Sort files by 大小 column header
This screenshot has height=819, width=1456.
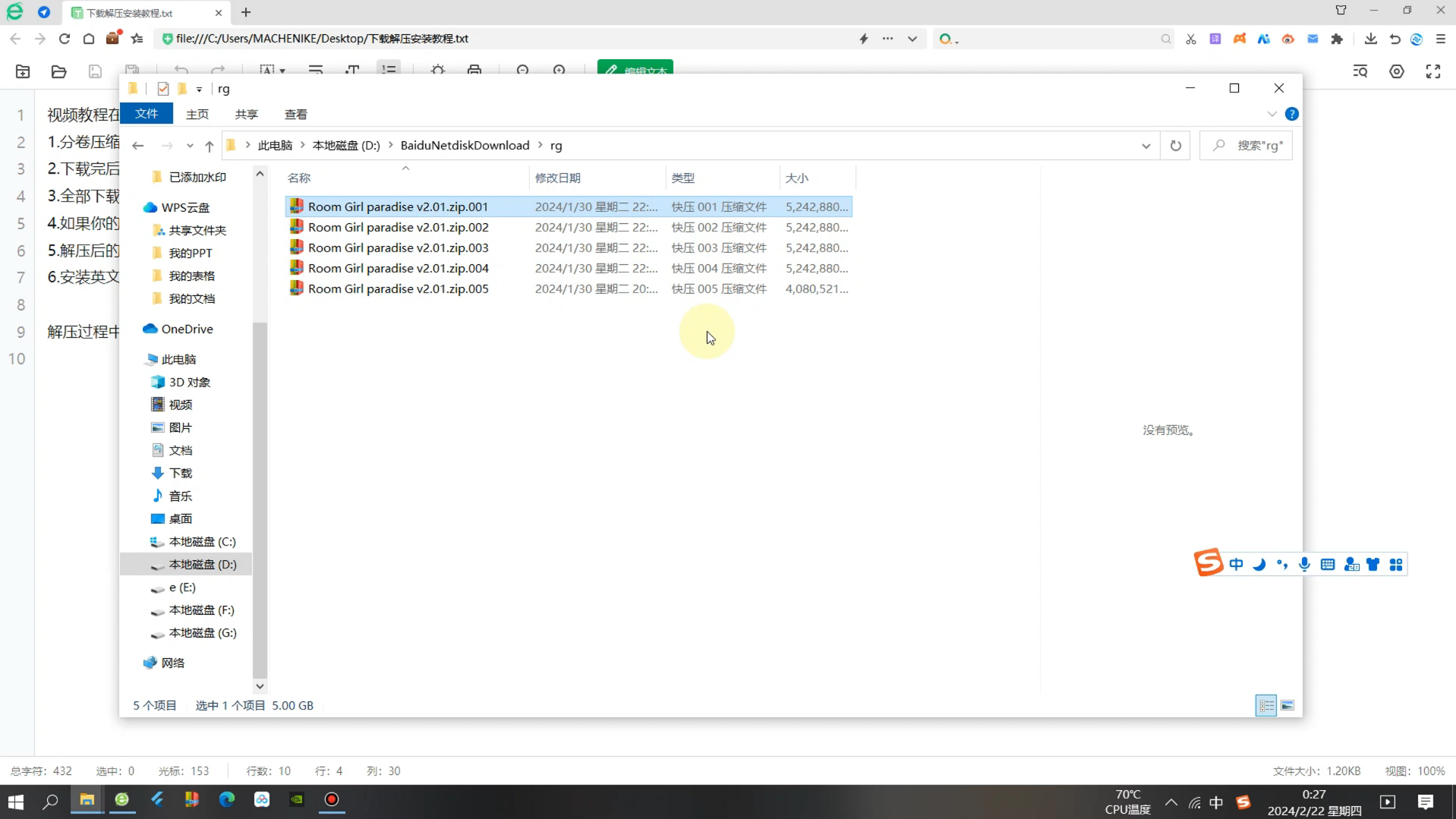(818, 178)
